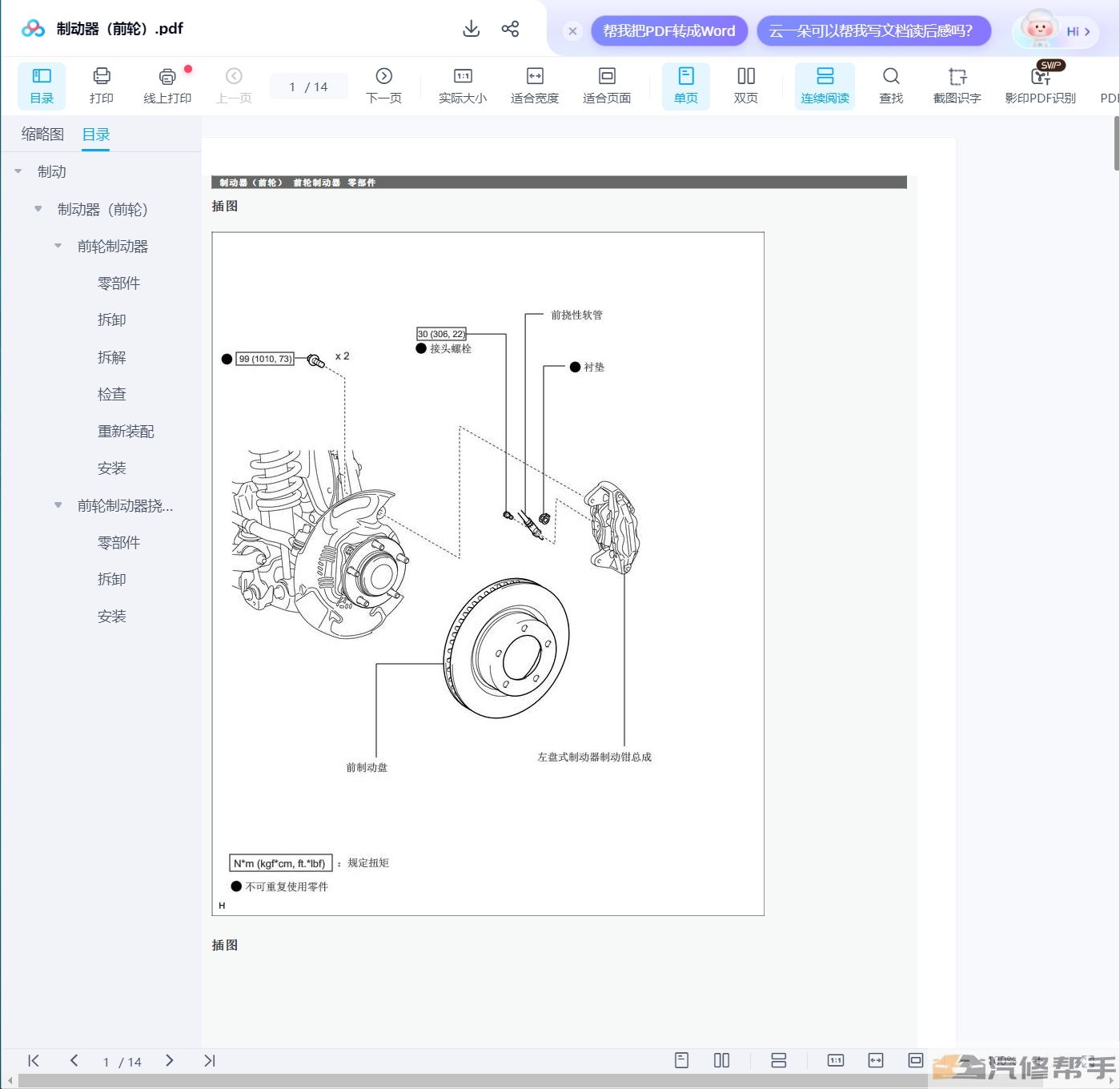Set zoom to 实际大小
Screen dimensions: 1120x1089
tap(463, 86)
